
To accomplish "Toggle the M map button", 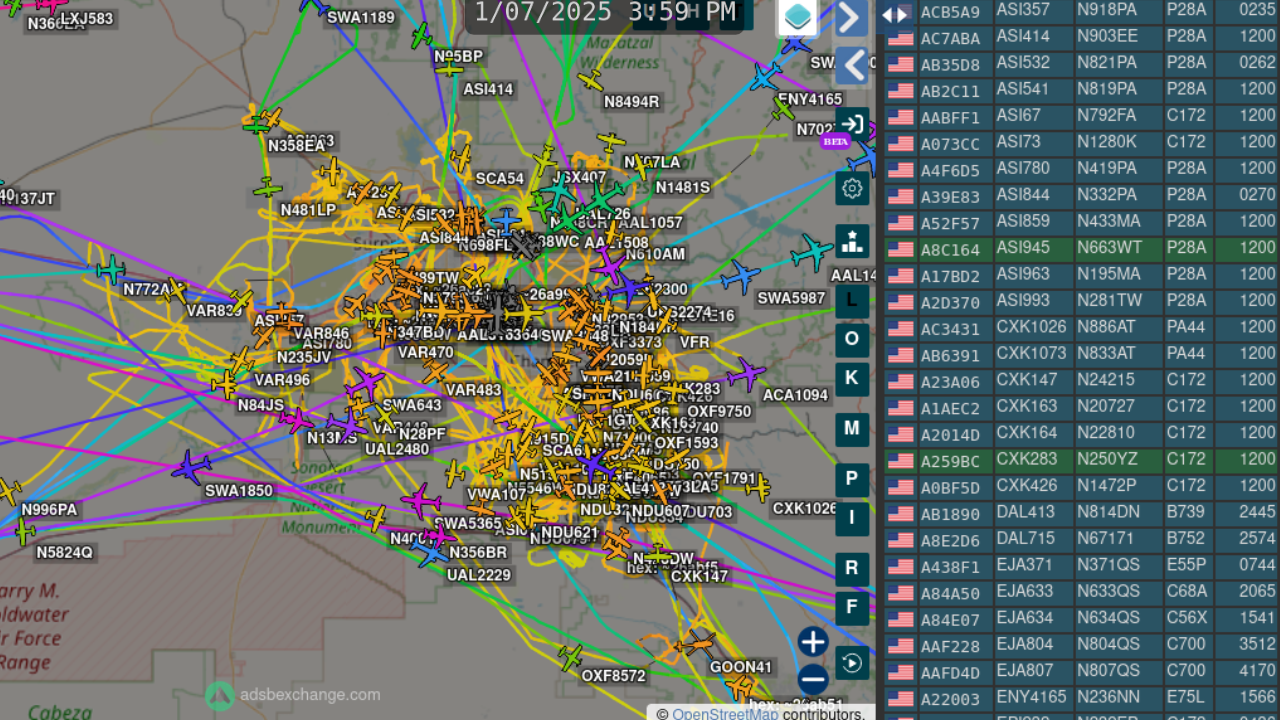I will 852,428.
